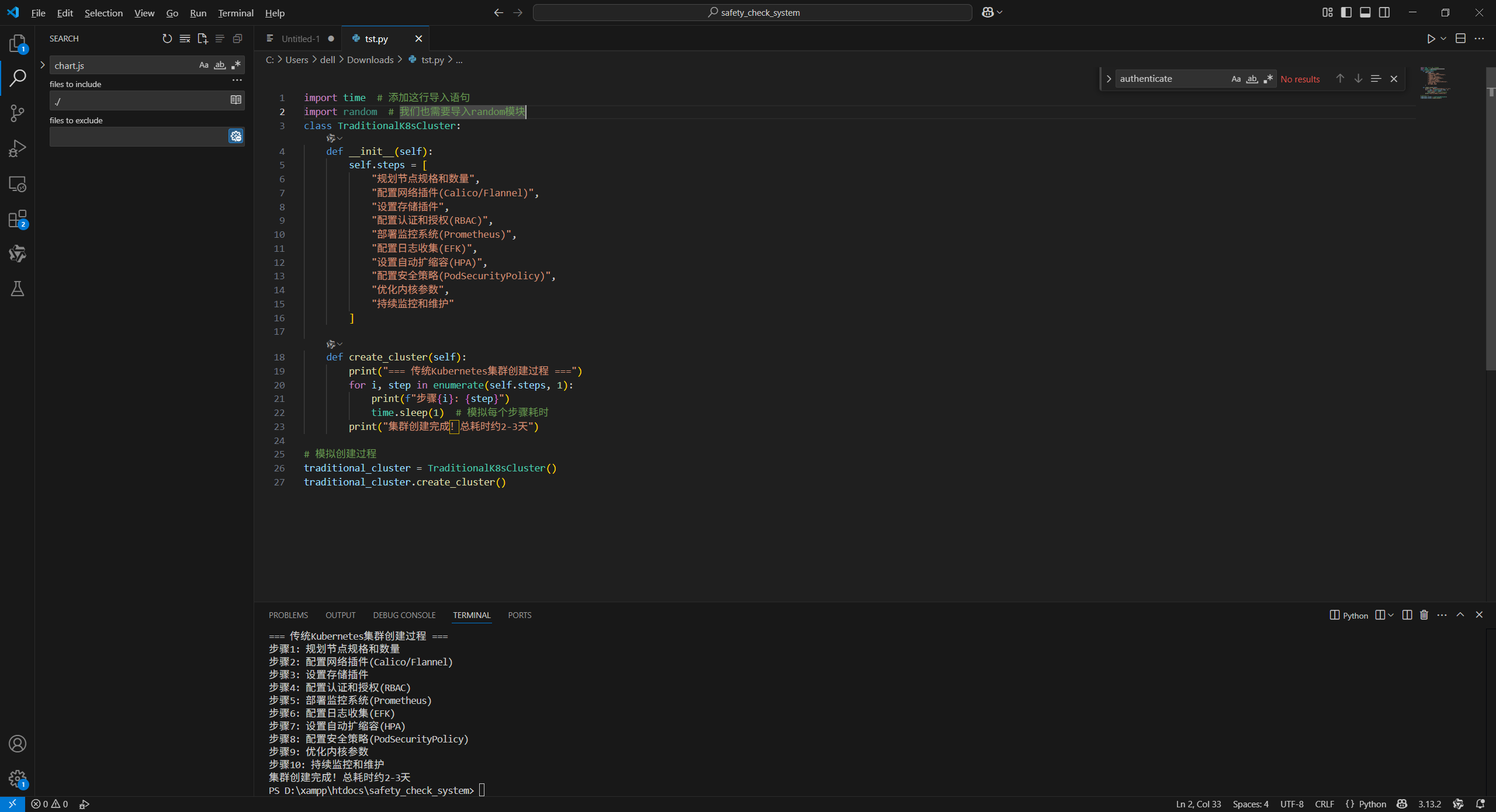Open Source Control view
The height and width of the screenshot is (812, 1496).
pos(18,113)
